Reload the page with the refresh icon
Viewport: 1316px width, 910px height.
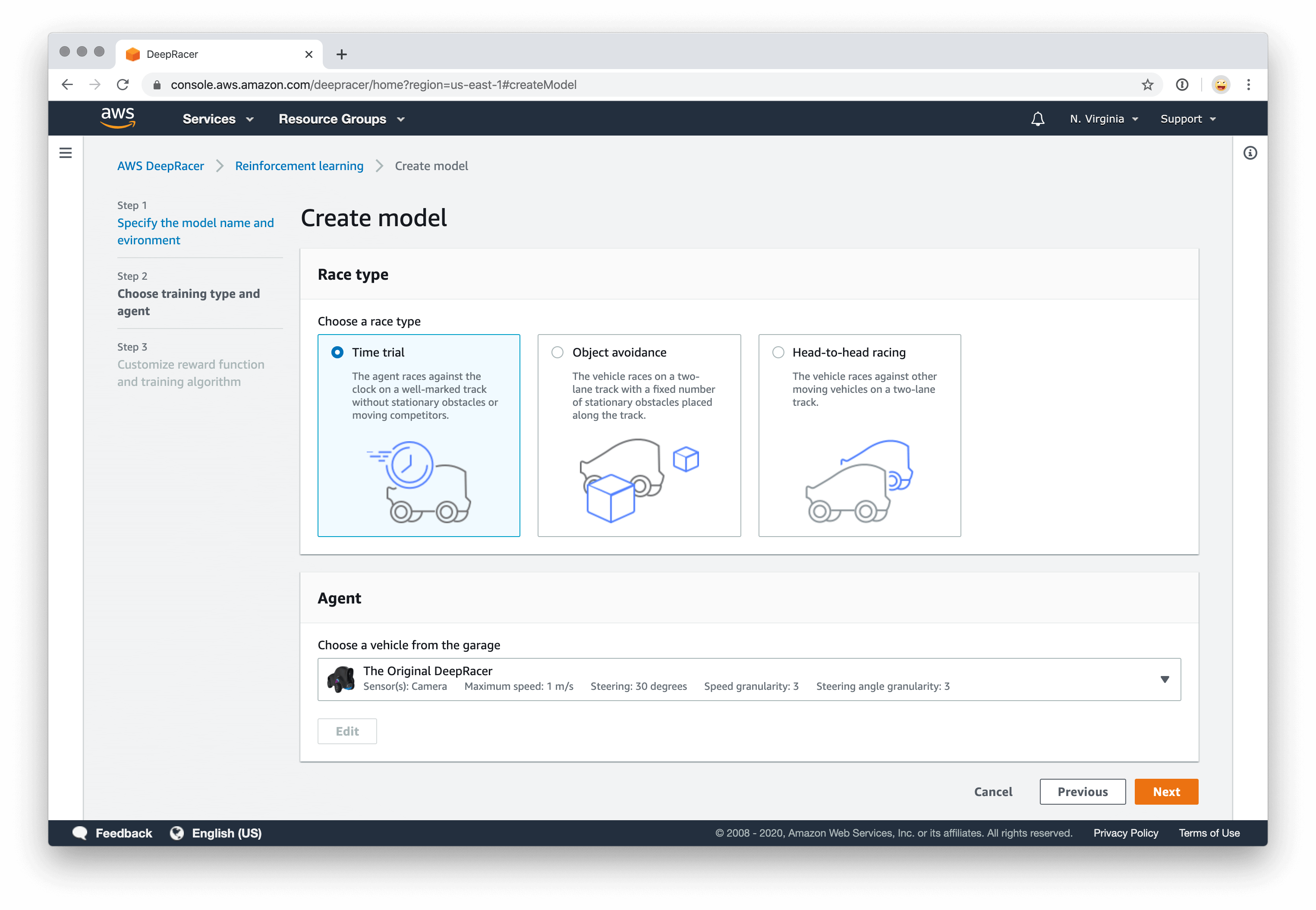123,84
